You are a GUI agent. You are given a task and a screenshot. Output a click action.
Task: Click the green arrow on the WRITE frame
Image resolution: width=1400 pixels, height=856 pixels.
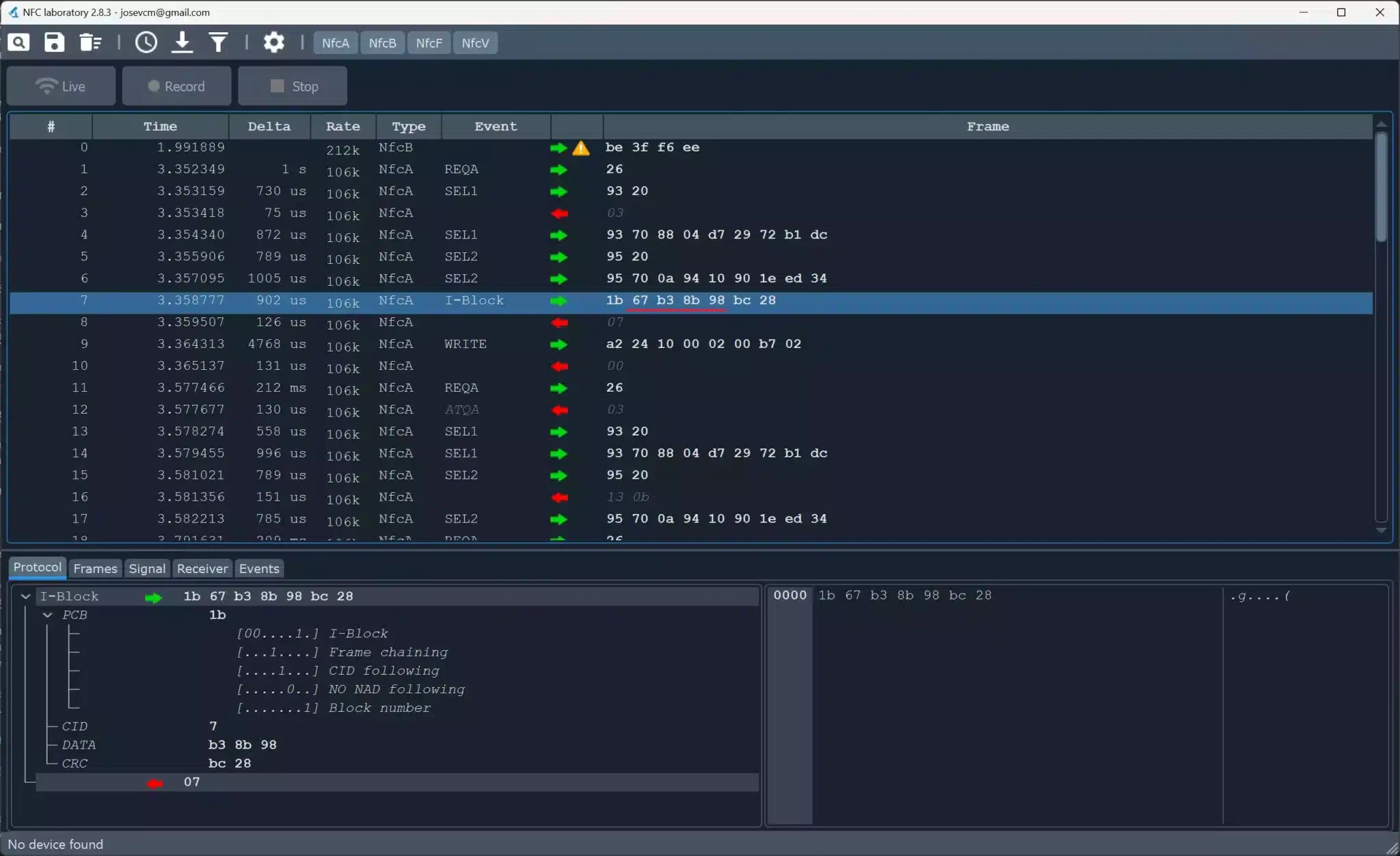(558, 345)
